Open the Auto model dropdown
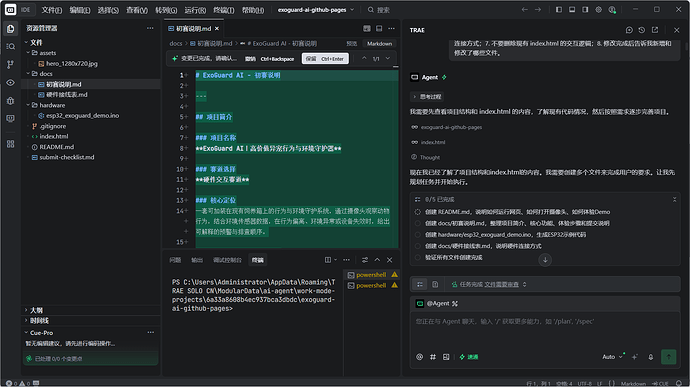 pyautogui.click(x=612, y=357)
